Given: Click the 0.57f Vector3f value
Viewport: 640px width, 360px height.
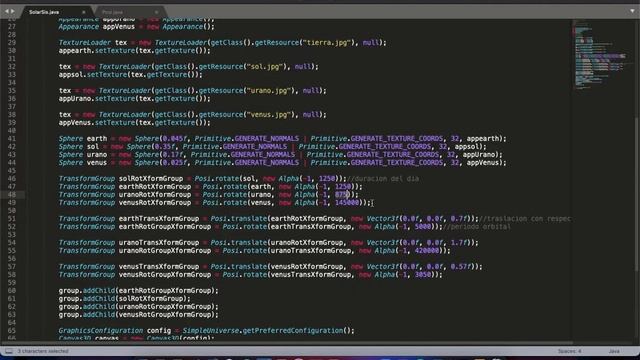Looking at the screenshot, I should pos(461,267).
